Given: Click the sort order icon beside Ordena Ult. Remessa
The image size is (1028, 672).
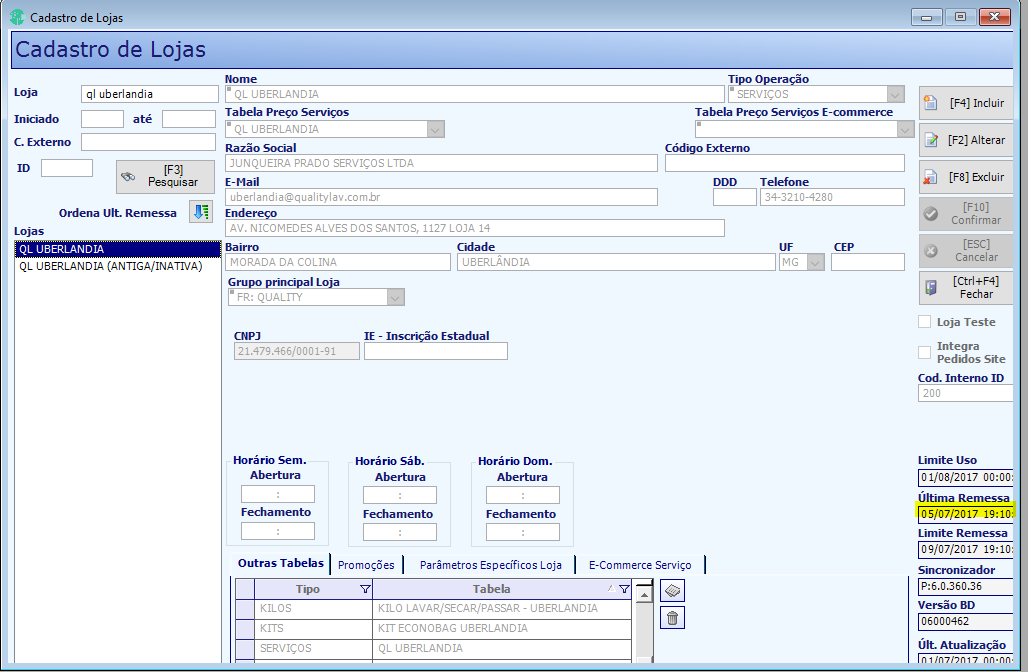Looking at the screenshot, I should point(201,212).
